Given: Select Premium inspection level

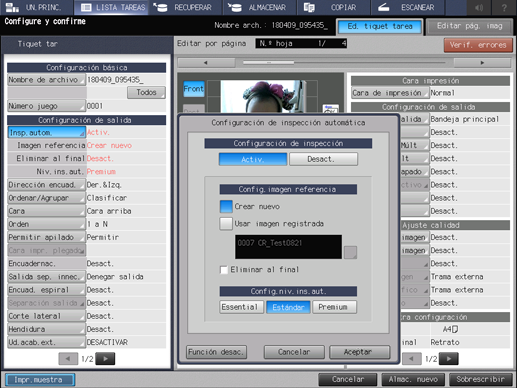Looking at the screenshot, I should (x=334, y=307).
